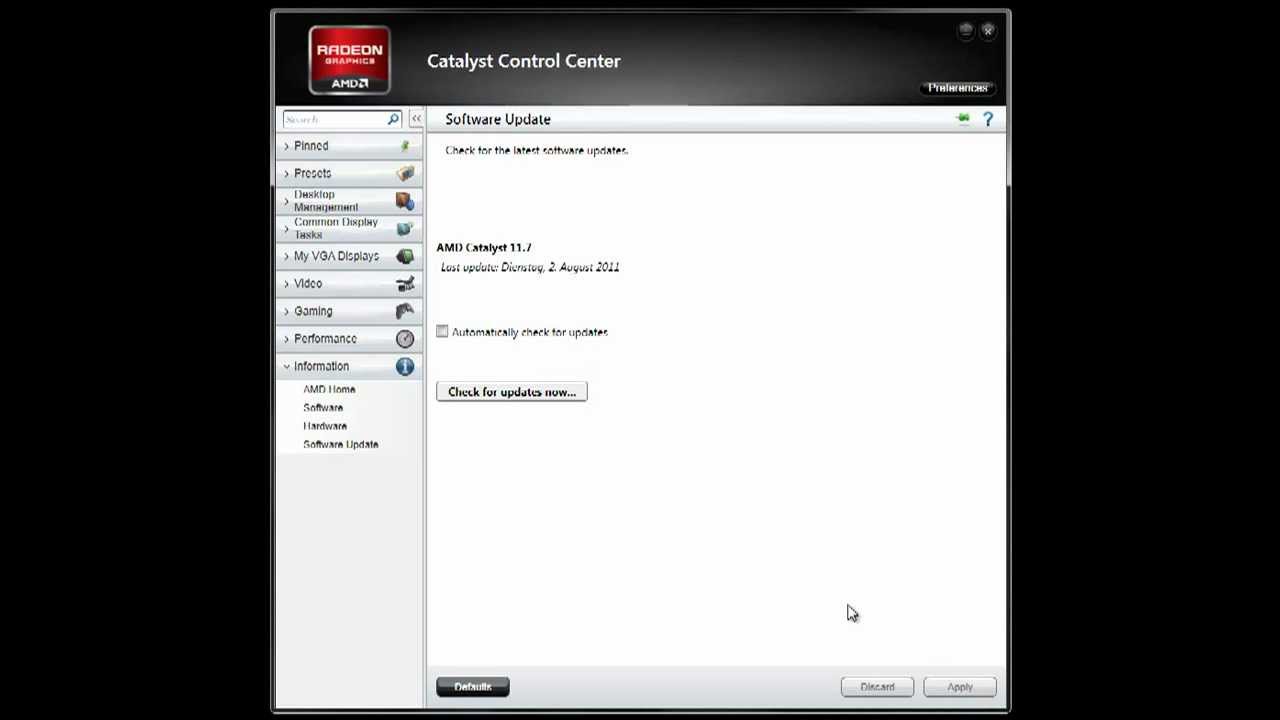Expand the Video section arrow
Viewport: 1280px width, 720px height.
pyautogui.click(x=286, y=284)
